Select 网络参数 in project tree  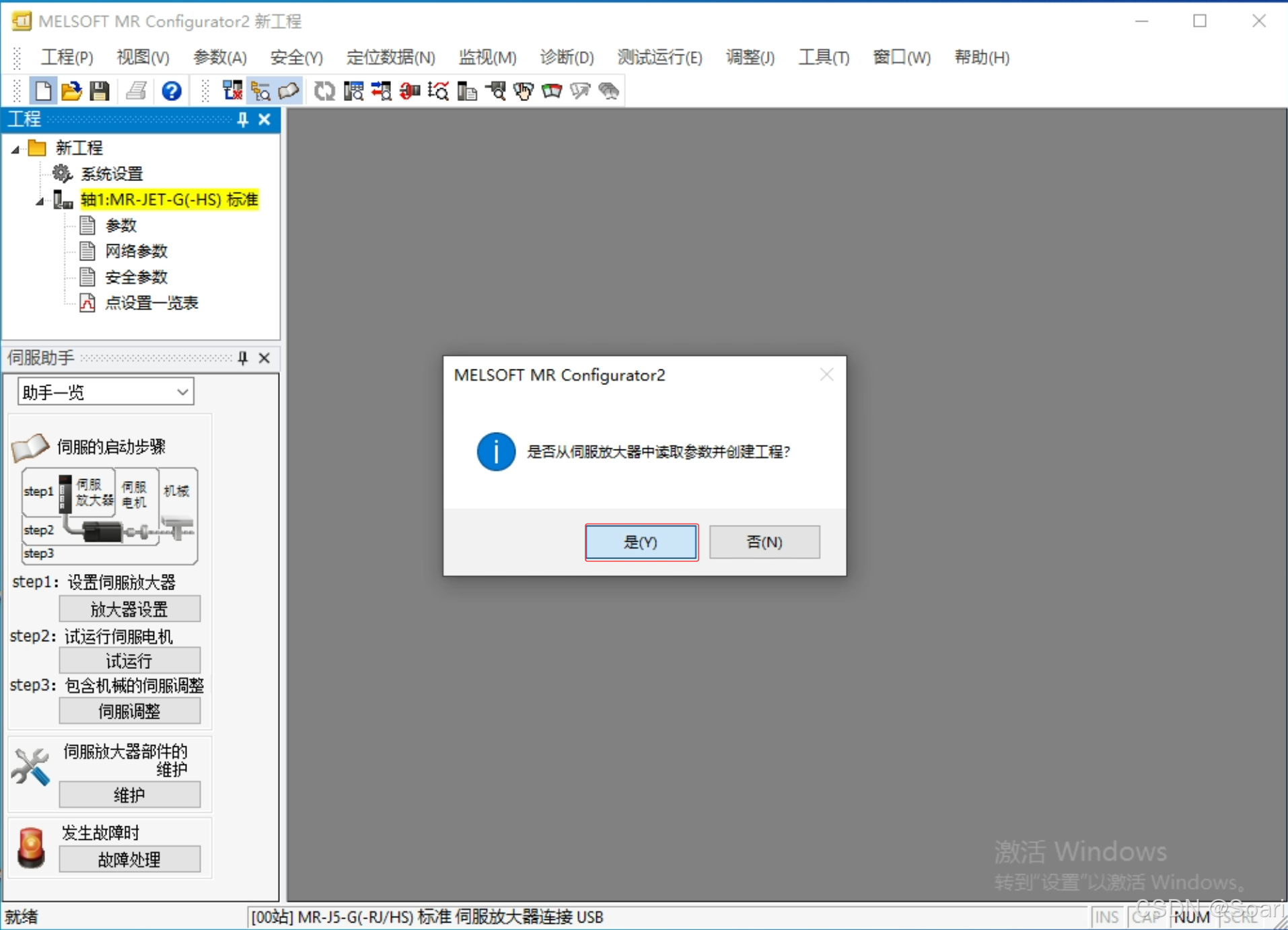coord(136,252)
